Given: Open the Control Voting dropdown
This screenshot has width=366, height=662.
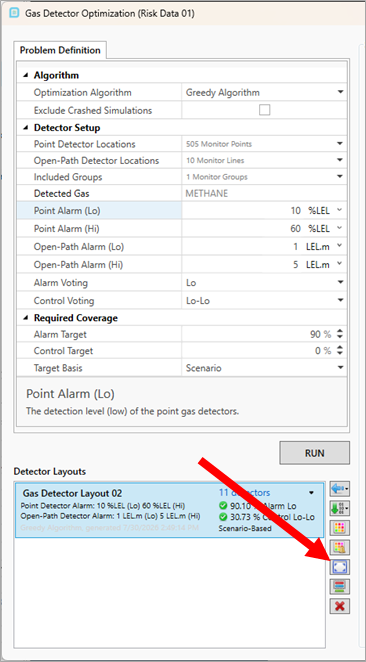Looking at the screenshot, I should point(340,301).
